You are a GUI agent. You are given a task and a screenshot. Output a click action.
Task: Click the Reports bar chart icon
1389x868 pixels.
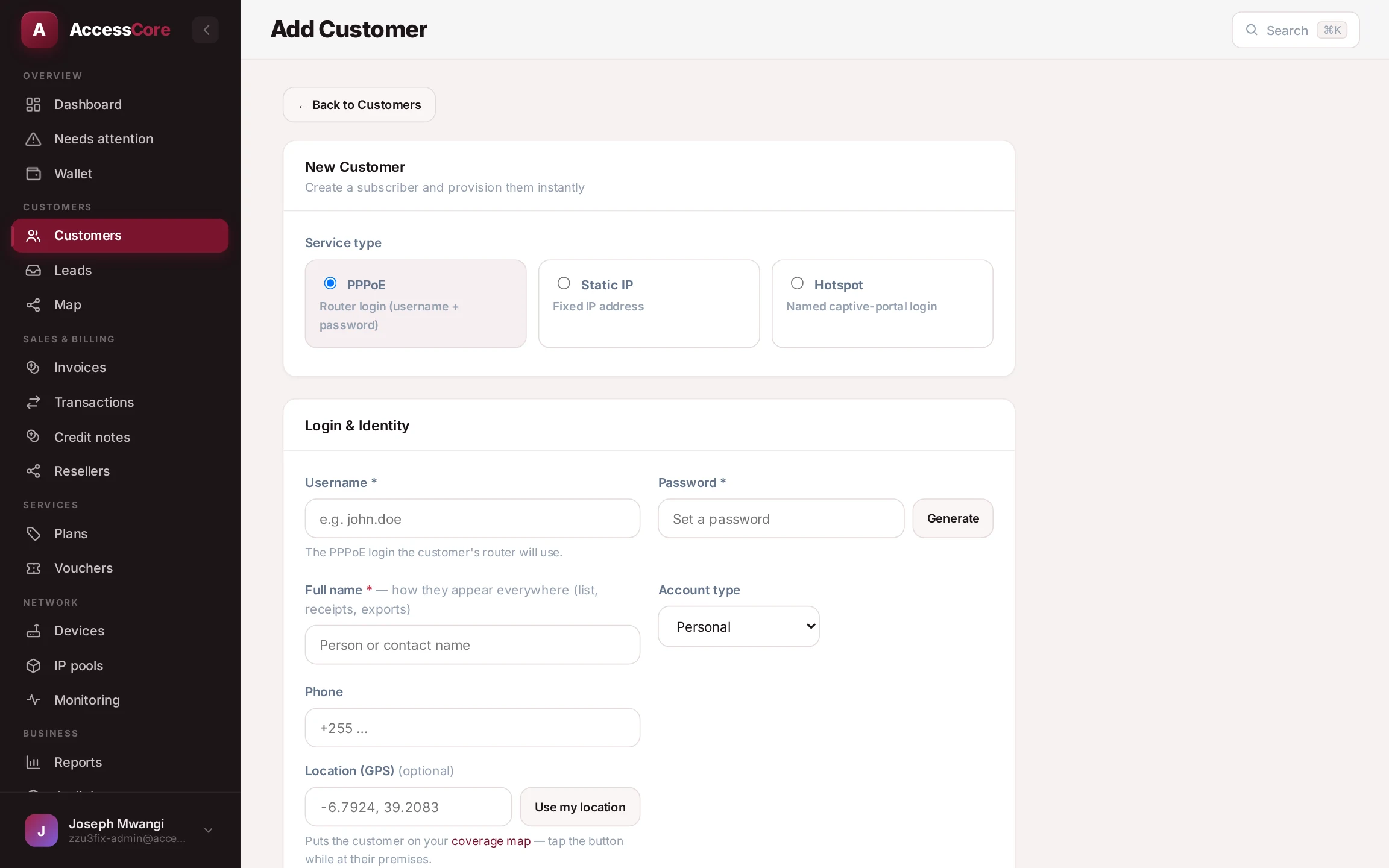(x=33, y=762)
